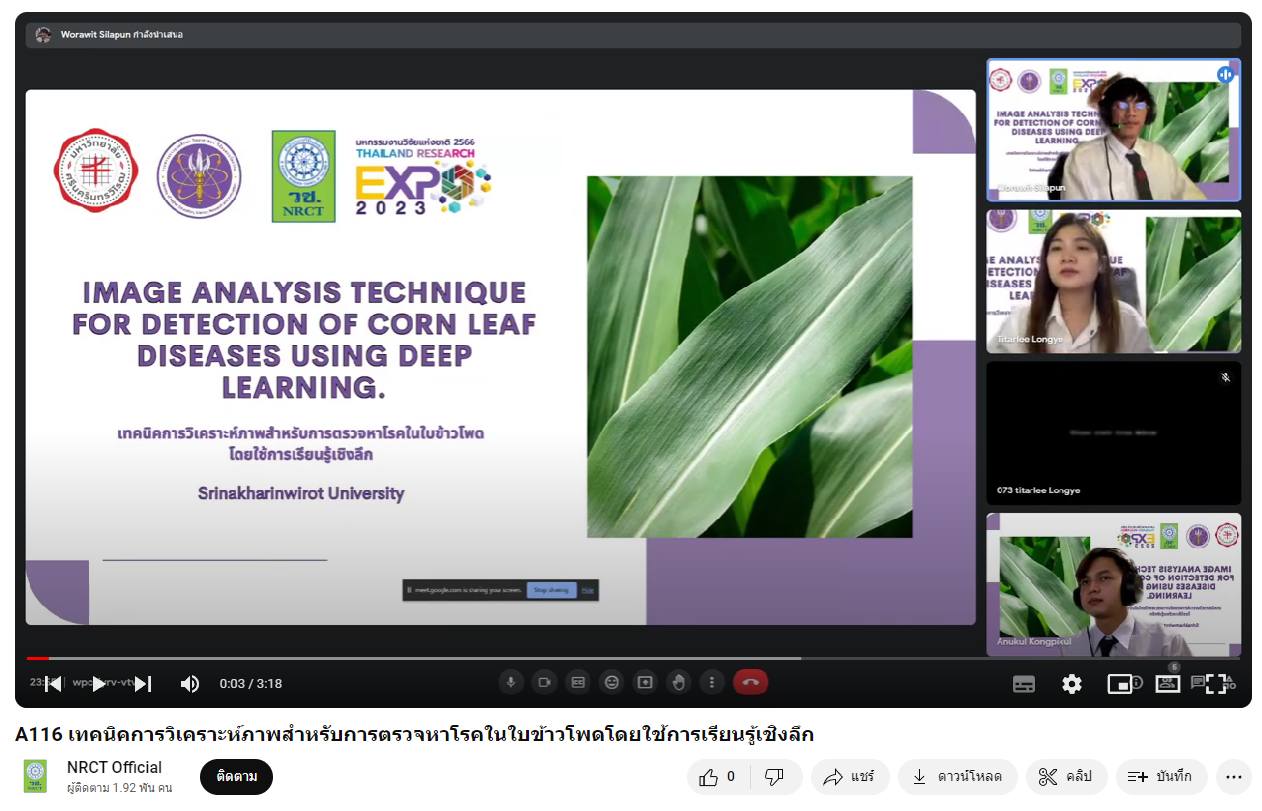Switch to miniplayer mode
The height and width of the screenshot is (811, 1262).
click(1120, 684)
